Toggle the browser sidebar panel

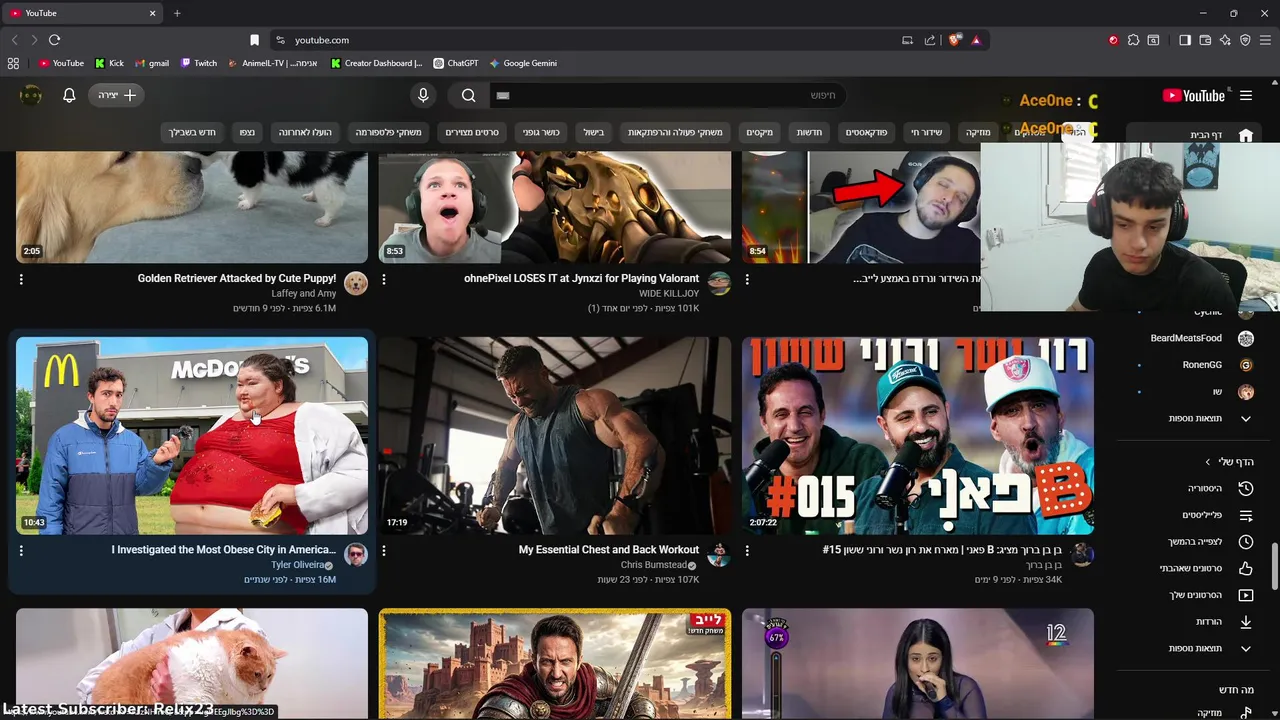pyautogui.click(x=1185, y=40)
